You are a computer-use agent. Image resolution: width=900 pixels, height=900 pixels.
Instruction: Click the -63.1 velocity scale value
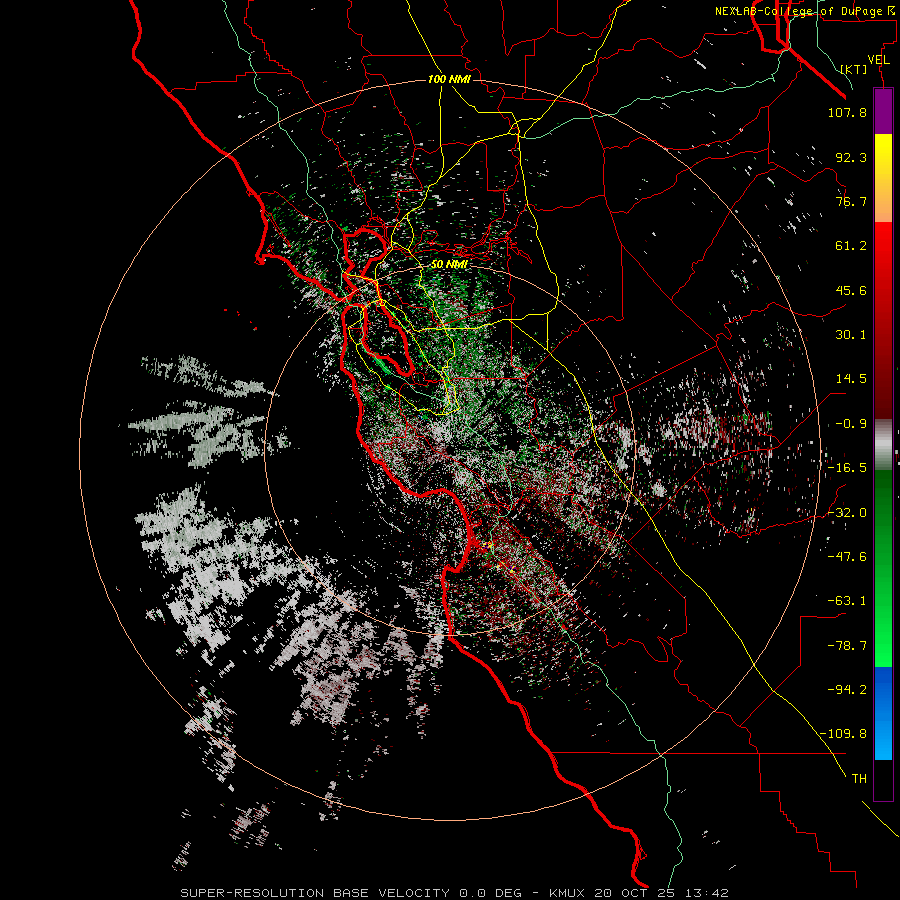847,601
